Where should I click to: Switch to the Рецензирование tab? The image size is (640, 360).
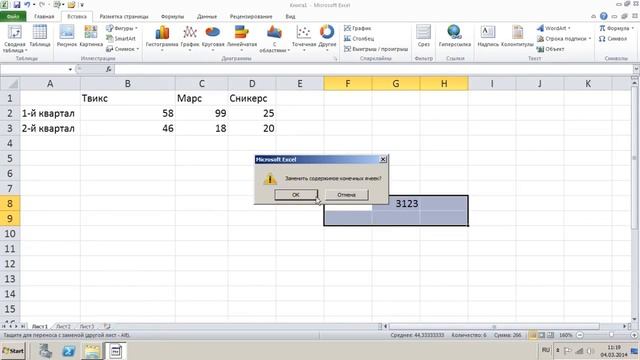(x=251, y=16)
